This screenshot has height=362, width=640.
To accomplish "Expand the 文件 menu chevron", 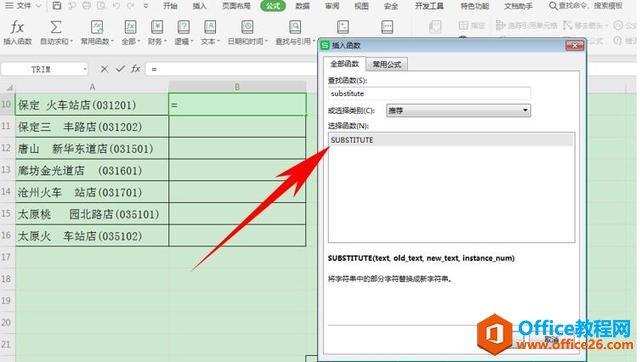I will [x=39, y=6].
